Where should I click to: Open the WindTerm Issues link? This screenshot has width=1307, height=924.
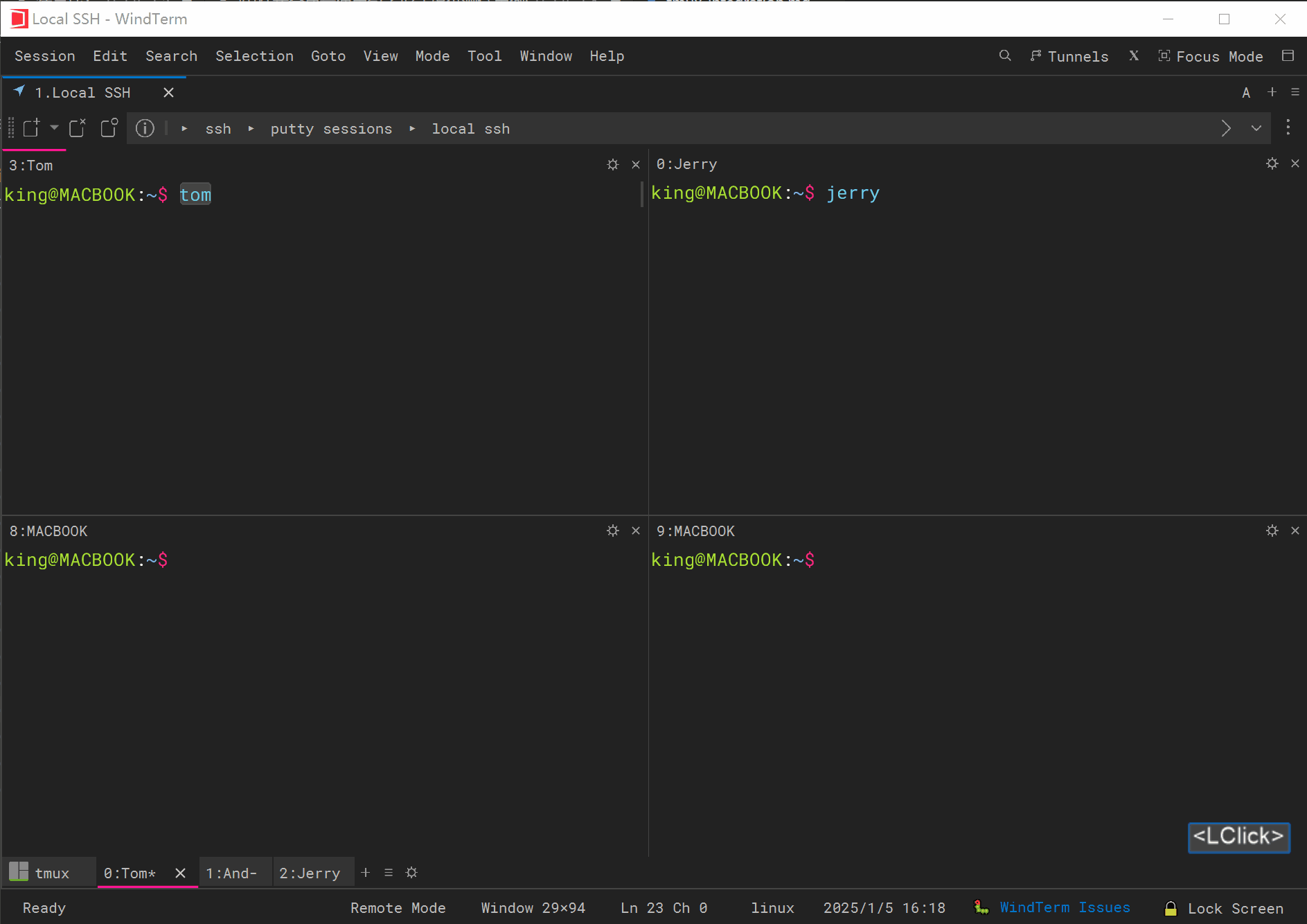1065,907
